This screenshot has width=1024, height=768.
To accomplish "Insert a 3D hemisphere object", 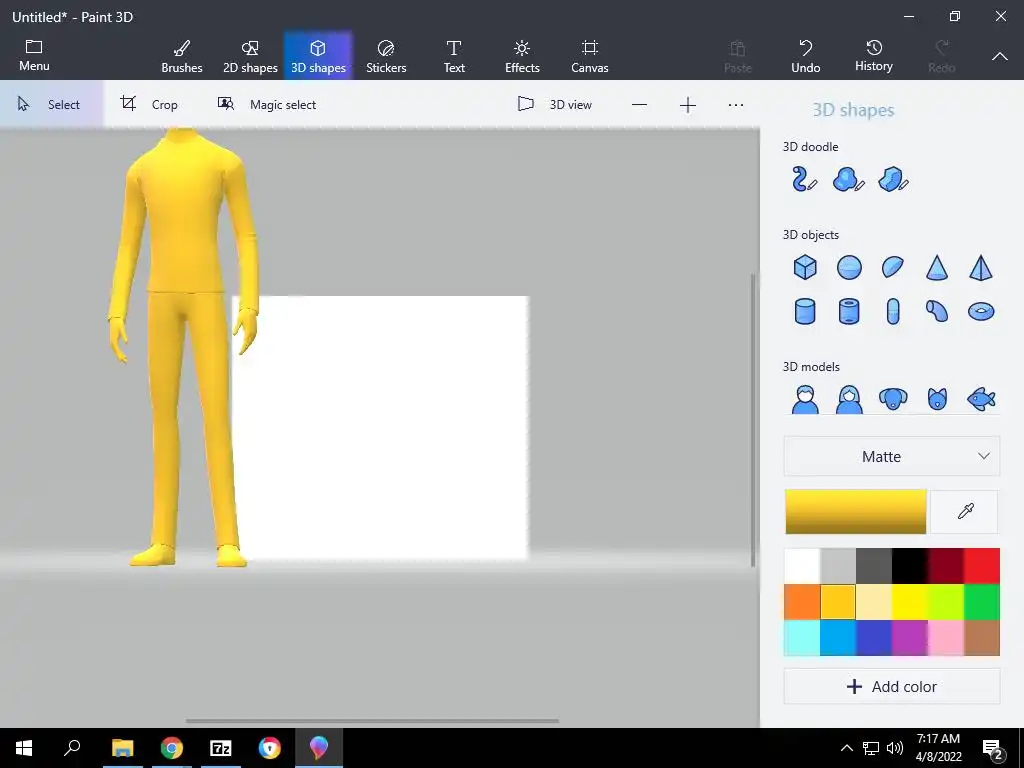I will tap(893, 267).
